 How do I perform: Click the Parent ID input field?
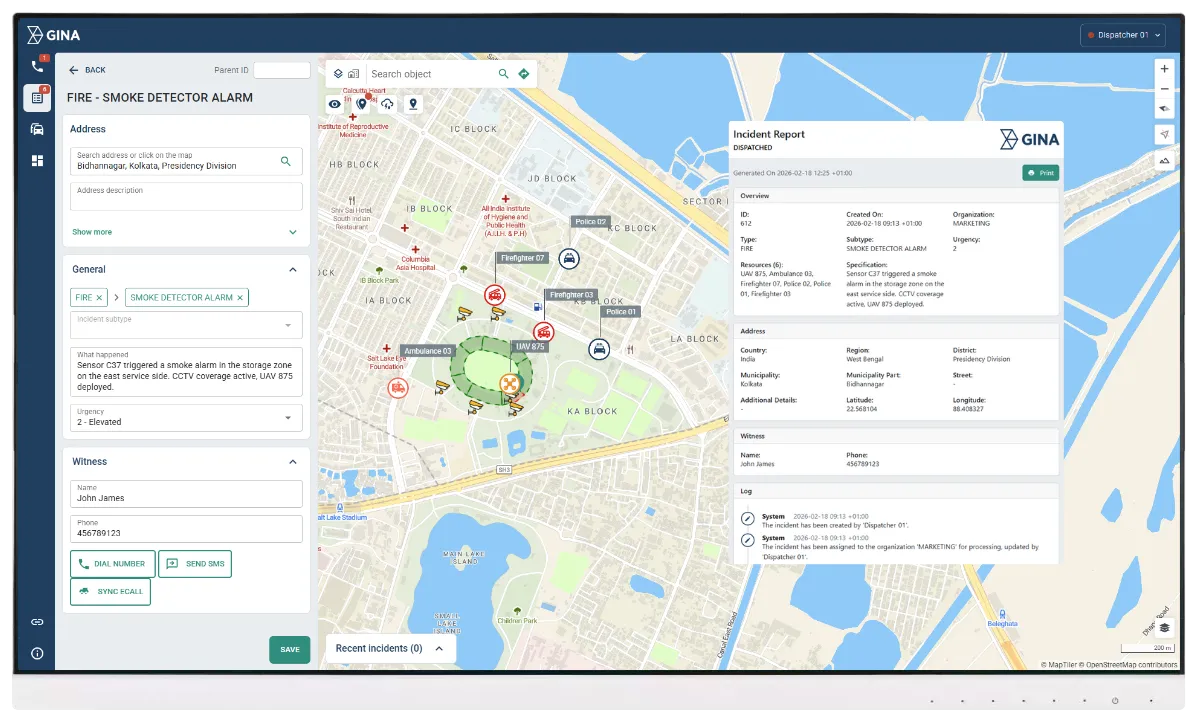click(281, 70)
